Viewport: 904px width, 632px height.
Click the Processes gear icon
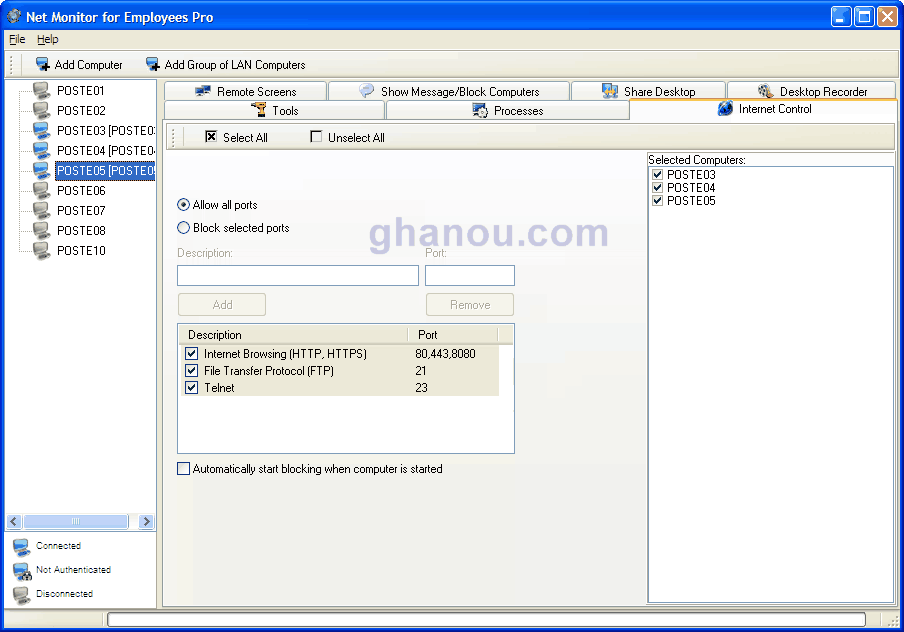click(x=480, y=110)
